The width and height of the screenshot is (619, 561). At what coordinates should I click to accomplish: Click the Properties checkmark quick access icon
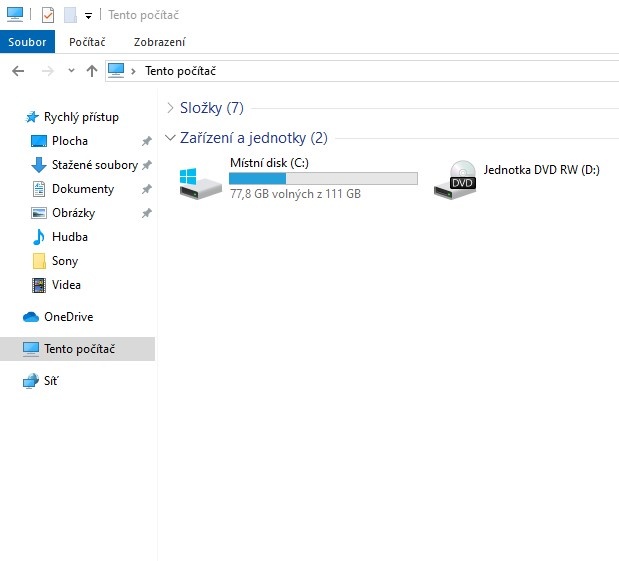pos(48,15)
